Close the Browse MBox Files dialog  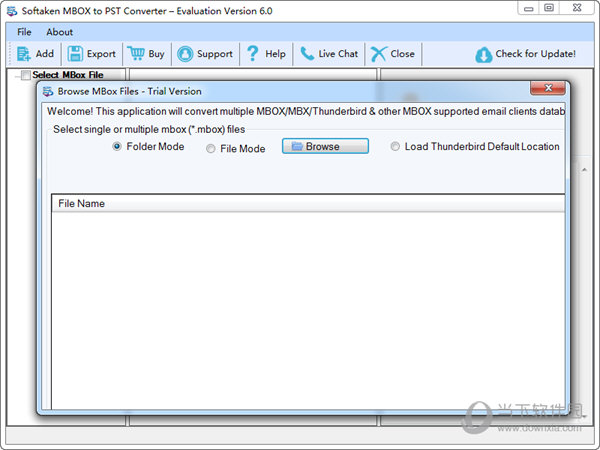[548, 88]
